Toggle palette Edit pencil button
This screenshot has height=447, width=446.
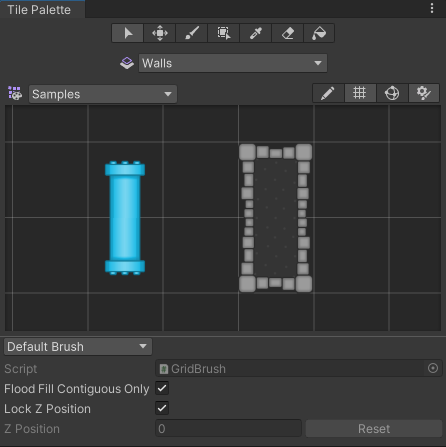tap(328, 93)
